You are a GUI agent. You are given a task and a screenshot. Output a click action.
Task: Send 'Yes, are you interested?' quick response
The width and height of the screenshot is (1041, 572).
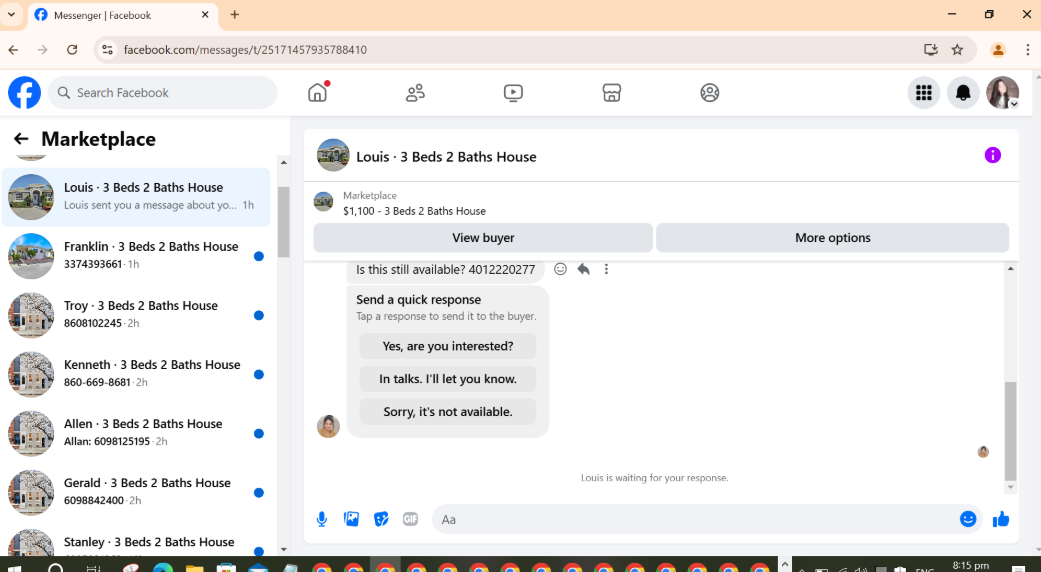pos(448,346)
